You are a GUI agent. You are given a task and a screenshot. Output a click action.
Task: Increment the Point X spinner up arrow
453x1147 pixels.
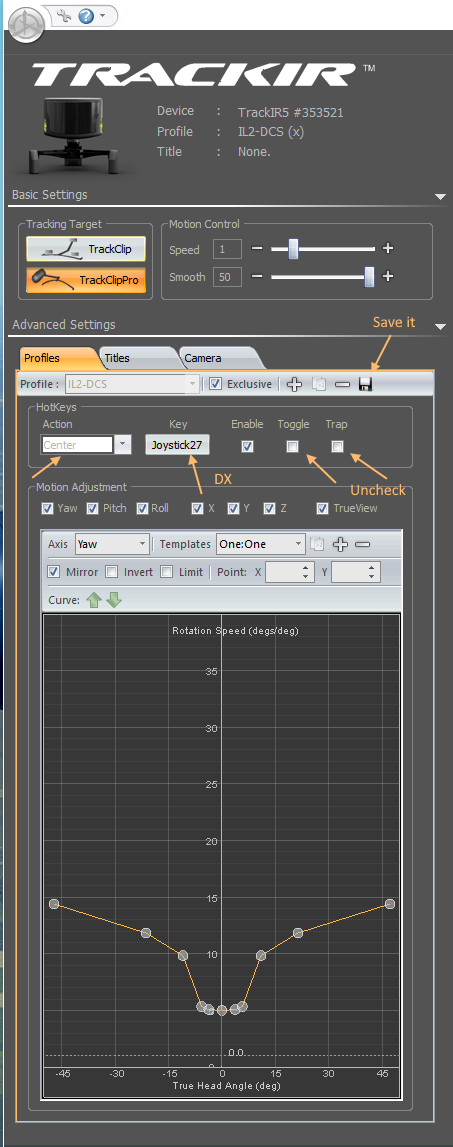307,568
